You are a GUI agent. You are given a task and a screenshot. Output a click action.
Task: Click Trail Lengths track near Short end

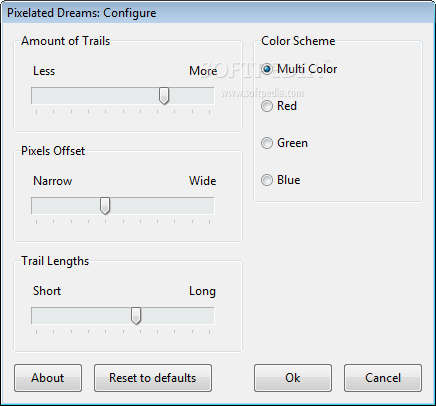(x=42, y=316)
